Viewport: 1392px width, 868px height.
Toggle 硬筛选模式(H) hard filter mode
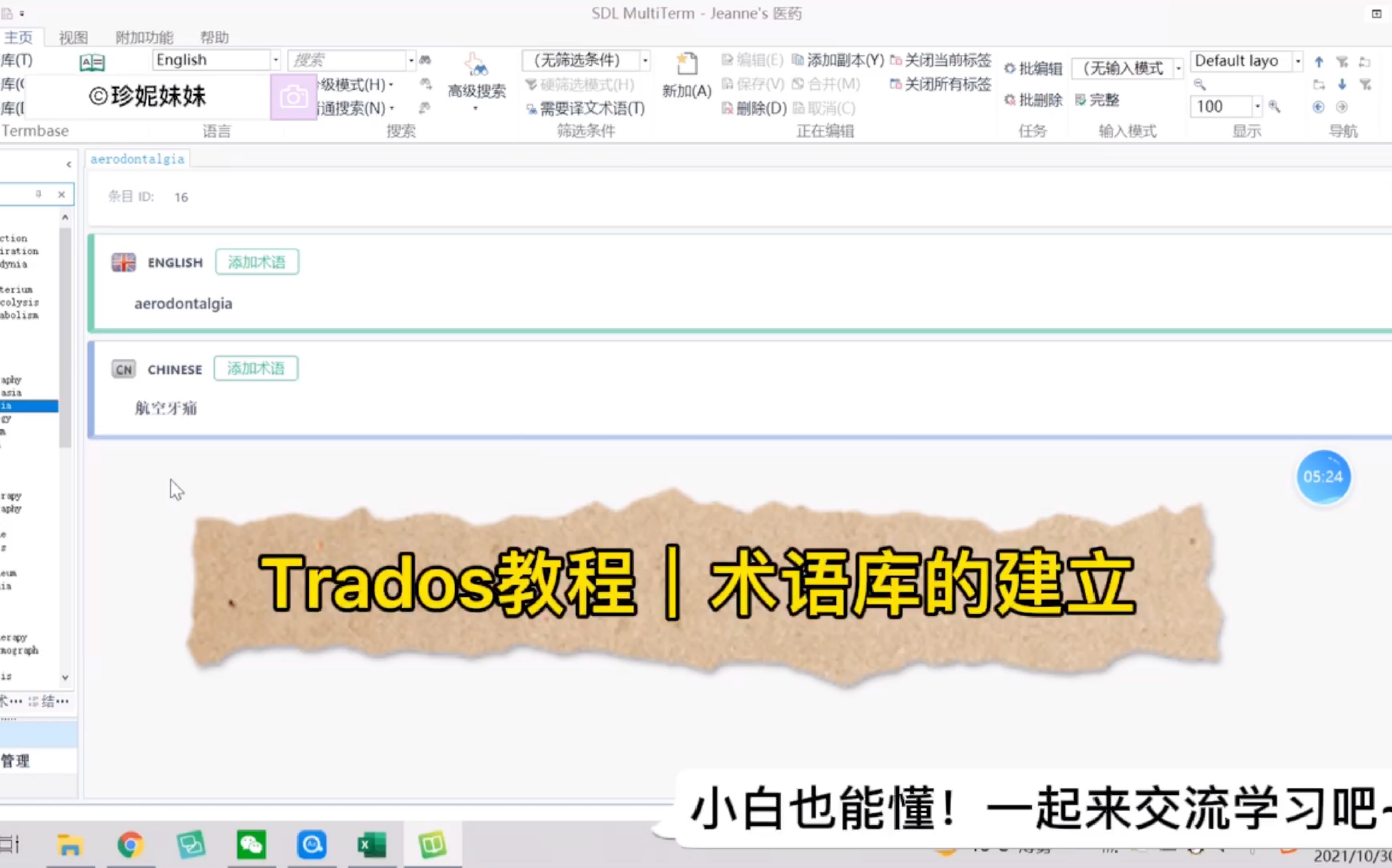pyautogui.click(x=580, y=85)
